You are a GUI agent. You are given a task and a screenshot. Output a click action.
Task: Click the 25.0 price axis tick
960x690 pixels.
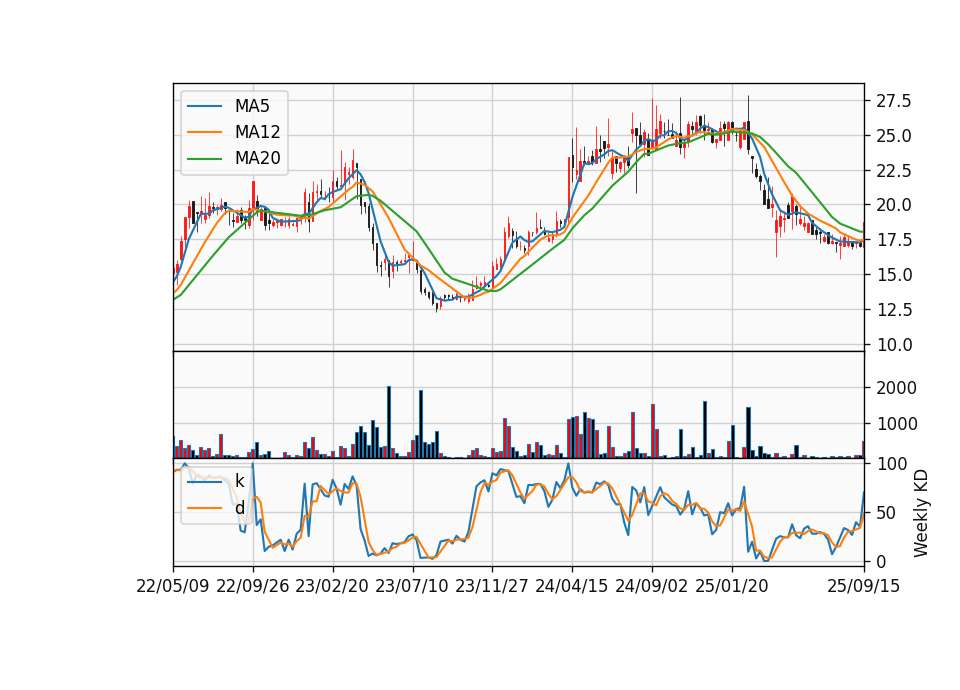coord(894,136)
